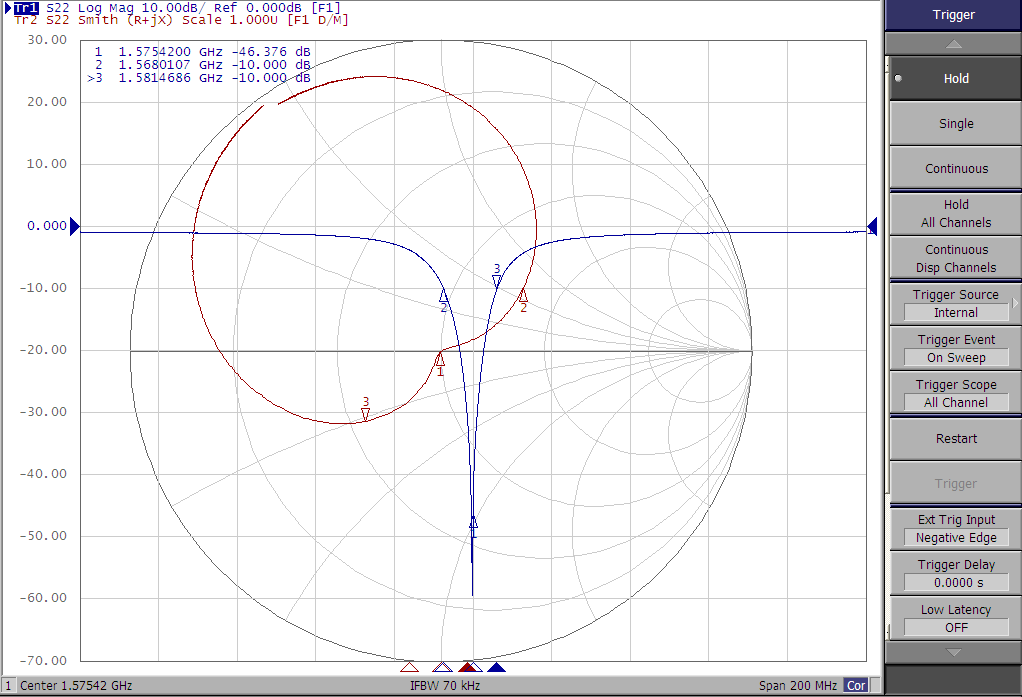Click left reference level pointer at 0.000
This screenshot has width=1022, height=697.
74,226
